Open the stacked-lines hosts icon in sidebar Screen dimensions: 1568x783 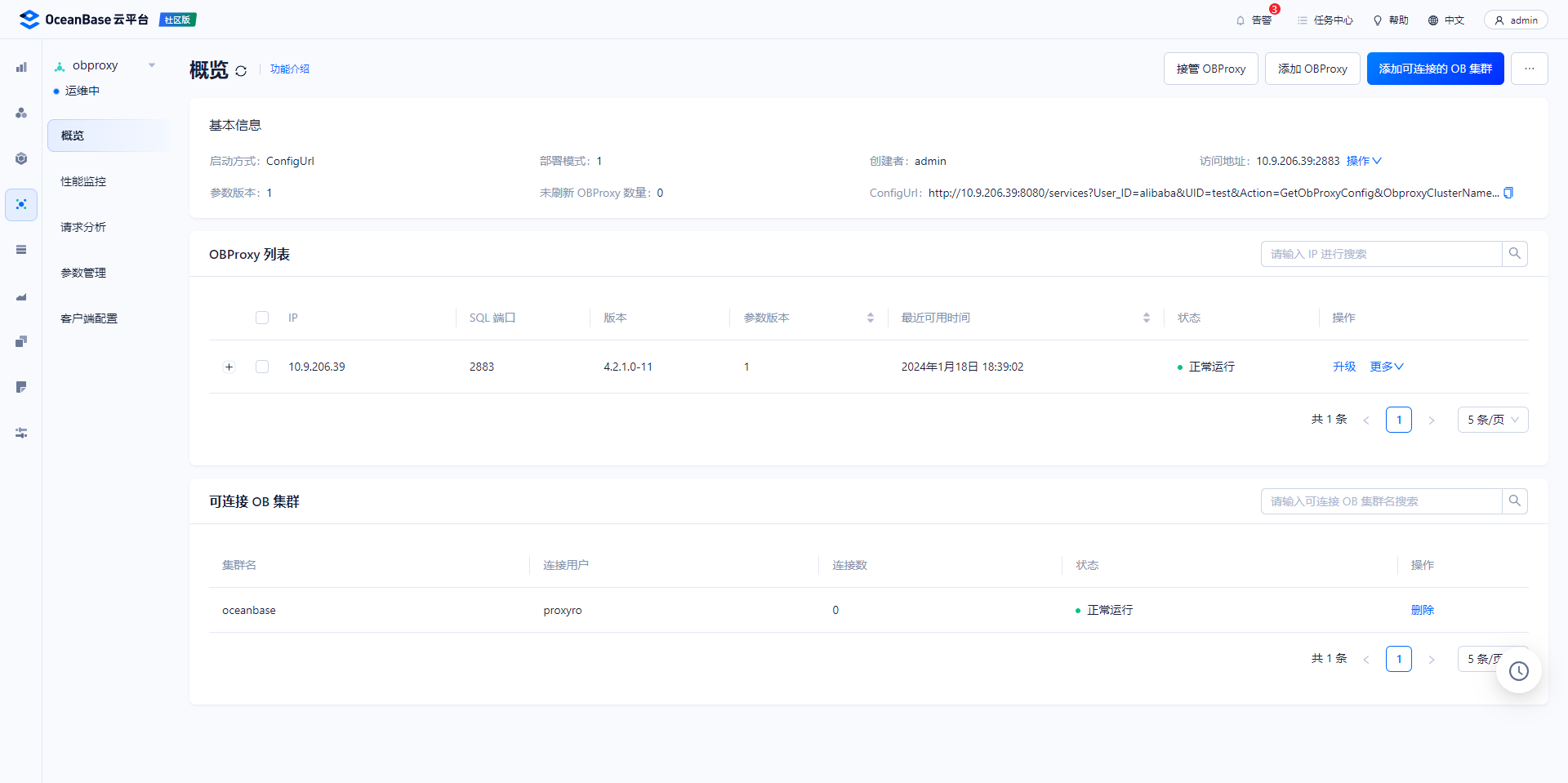tap(21, 250)
